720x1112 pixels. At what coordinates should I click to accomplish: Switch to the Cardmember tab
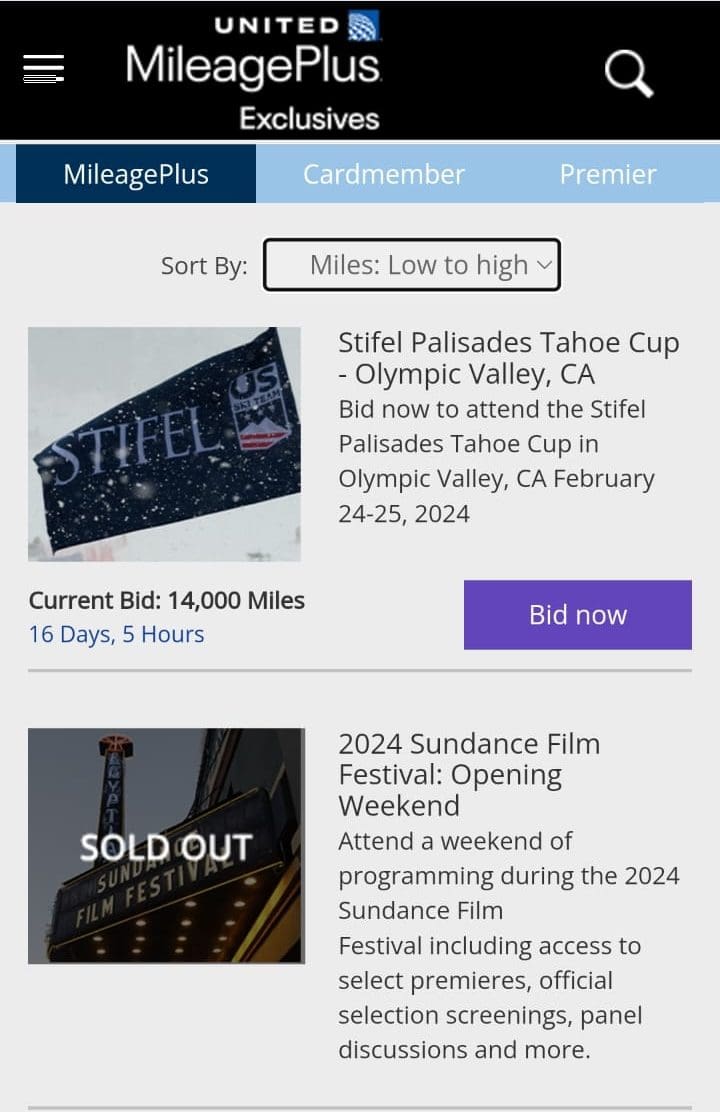(x=384, y=174)
